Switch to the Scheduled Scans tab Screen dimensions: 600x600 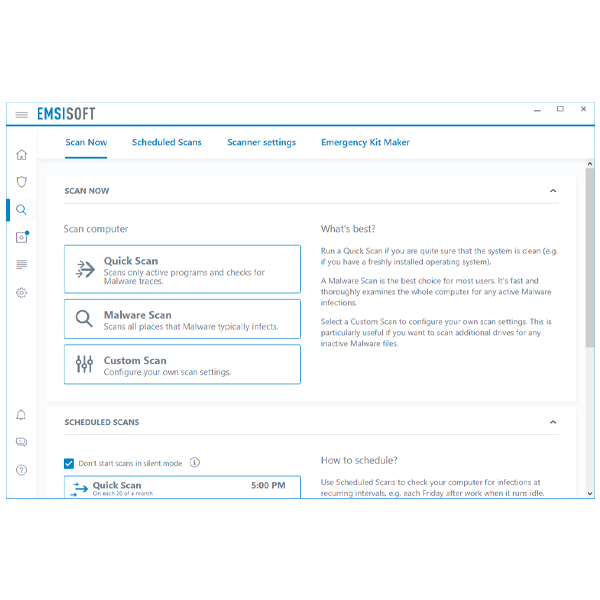click(166, 142)
